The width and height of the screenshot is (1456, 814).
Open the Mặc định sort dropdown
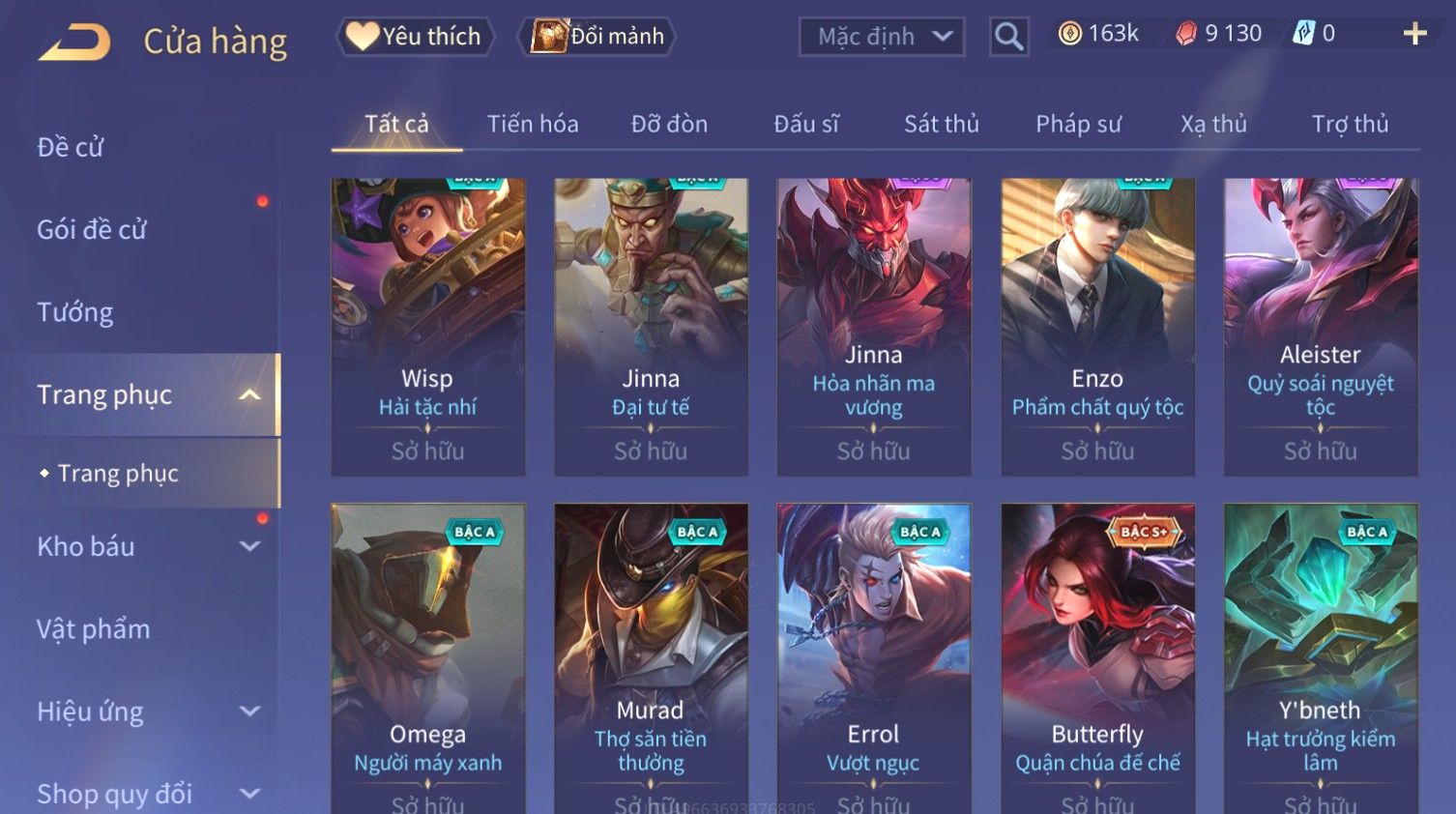click(x=882, y=37)
